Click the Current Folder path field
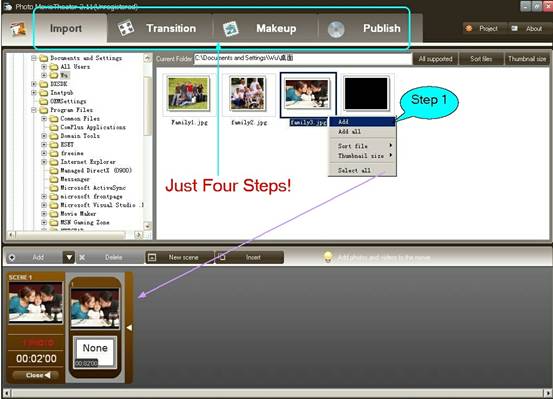Viewport: 553px width, 399px height. [303, 58]
